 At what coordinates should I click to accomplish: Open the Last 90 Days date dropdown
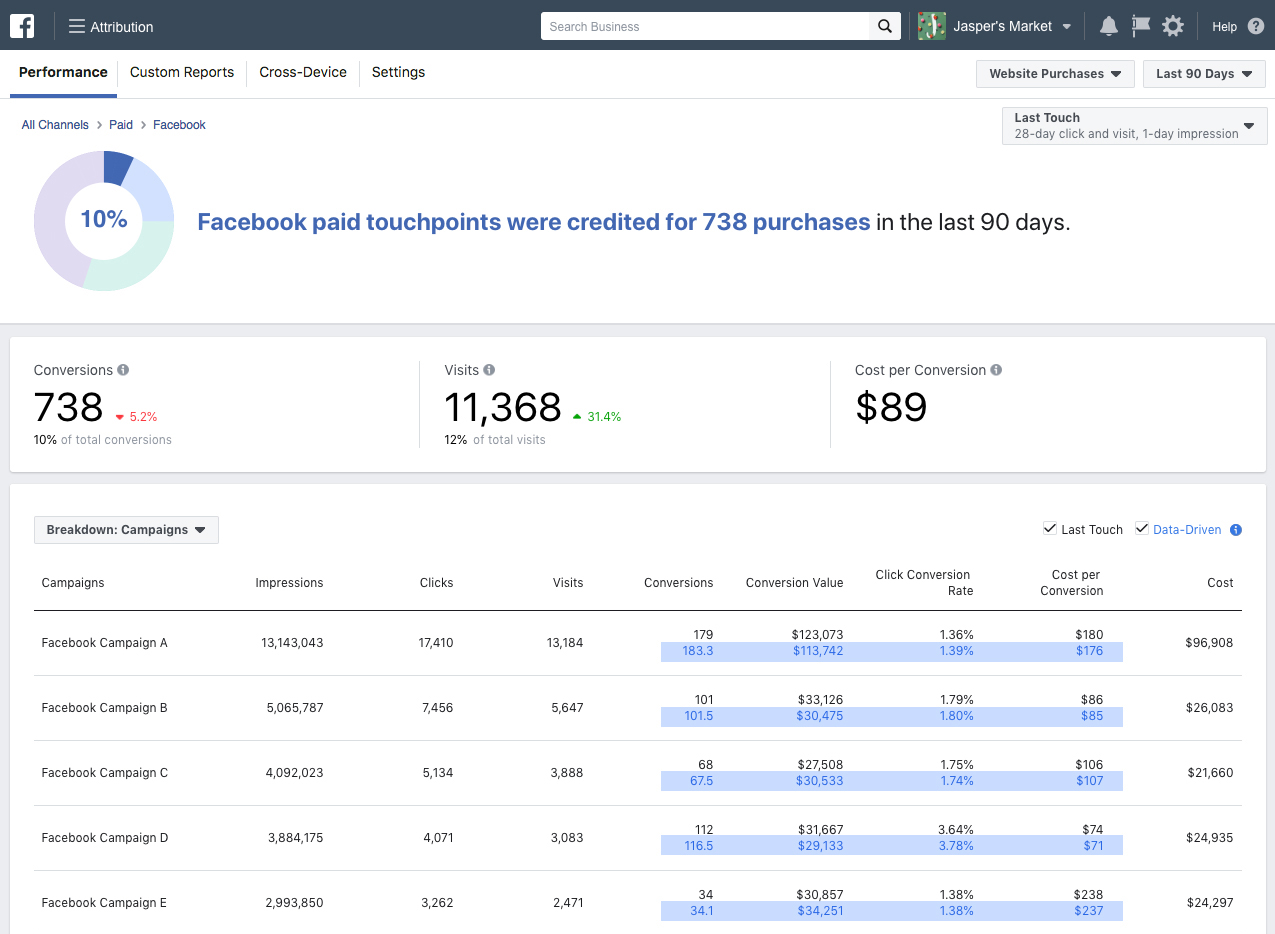click(x=1204, y=73)
